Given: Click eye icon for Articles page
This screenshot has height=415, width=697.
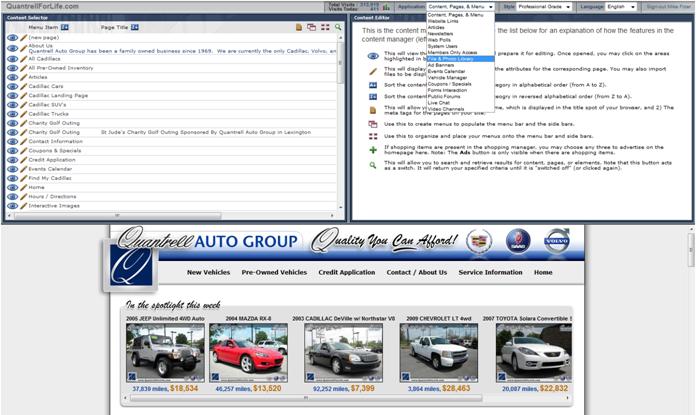Looking at the screenshot, I should point(12,77).
